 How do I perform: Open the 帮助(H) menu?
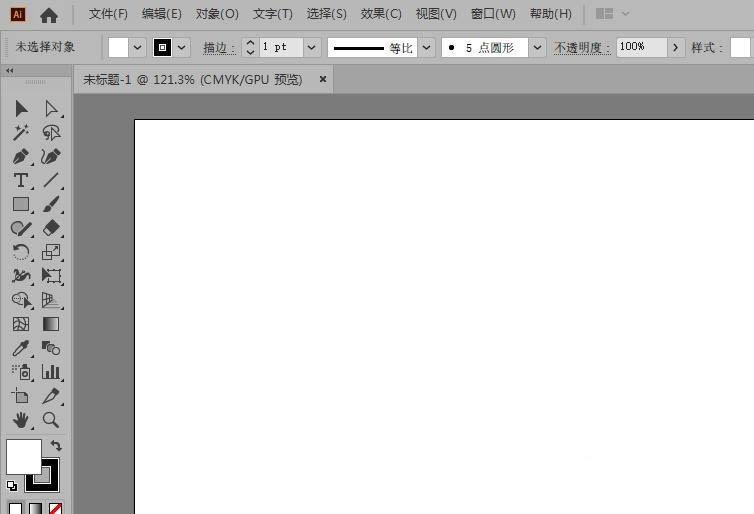551,14
